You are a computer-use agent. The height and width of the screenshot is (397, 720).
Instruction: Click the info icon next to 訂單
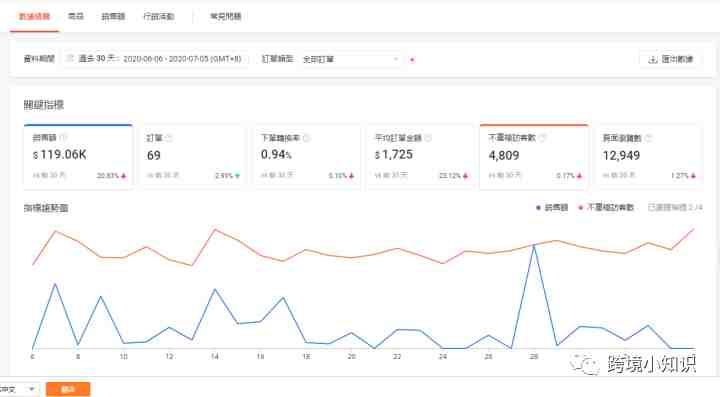coord(169,137)
